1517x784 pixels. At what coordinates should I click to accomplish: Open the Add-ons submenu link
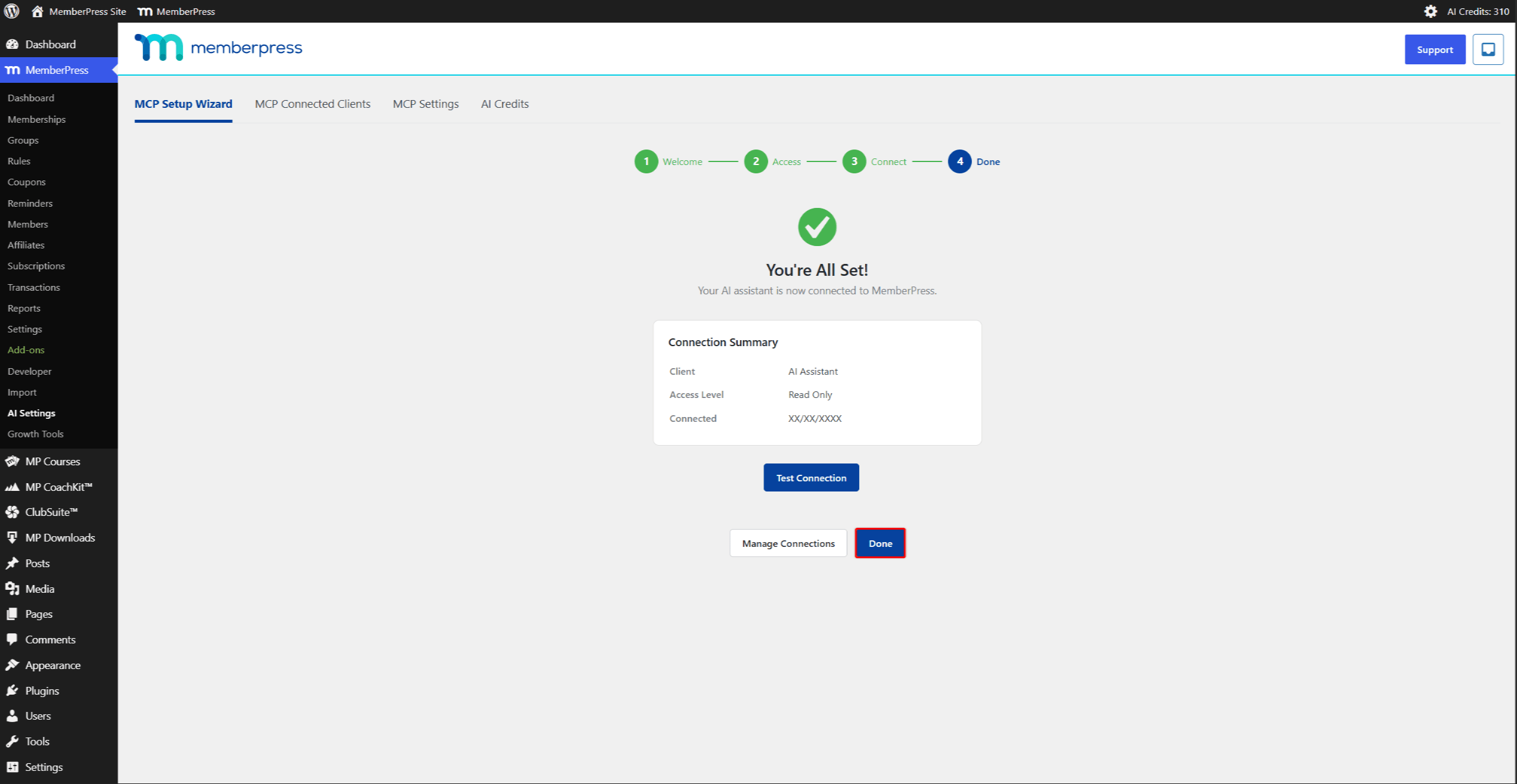[x=26, y=350]
